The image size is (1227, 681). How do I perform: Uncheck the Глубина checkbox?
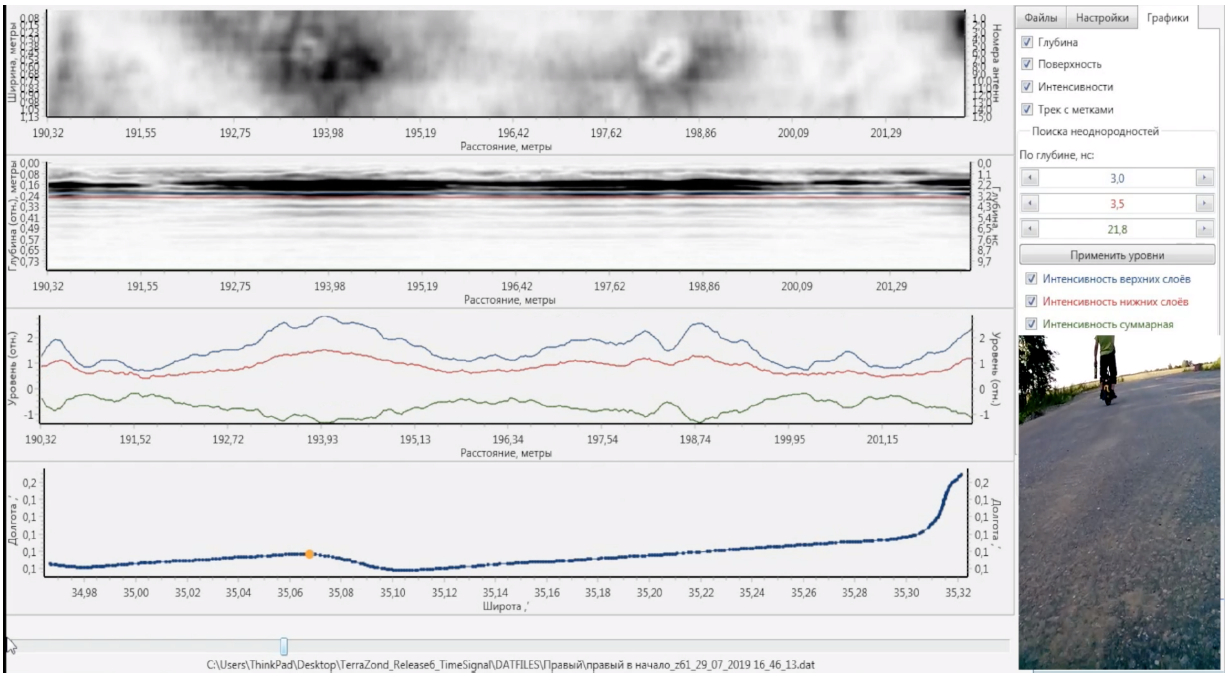[1027, 43]
